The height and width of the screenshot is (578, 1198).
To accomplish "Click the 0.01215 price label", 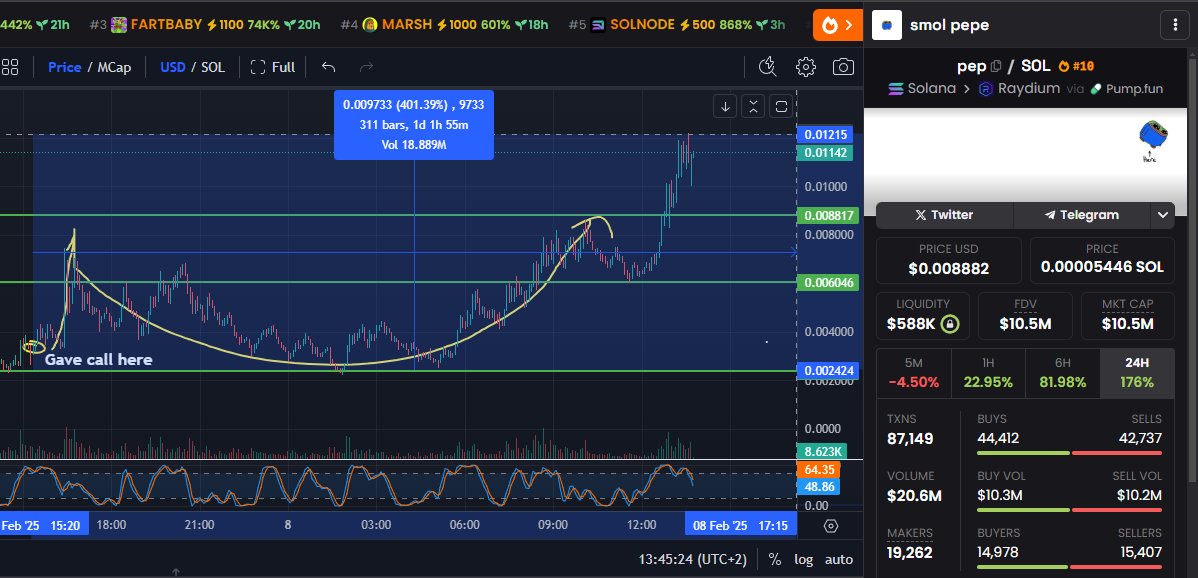I will [x=824, y=135].
